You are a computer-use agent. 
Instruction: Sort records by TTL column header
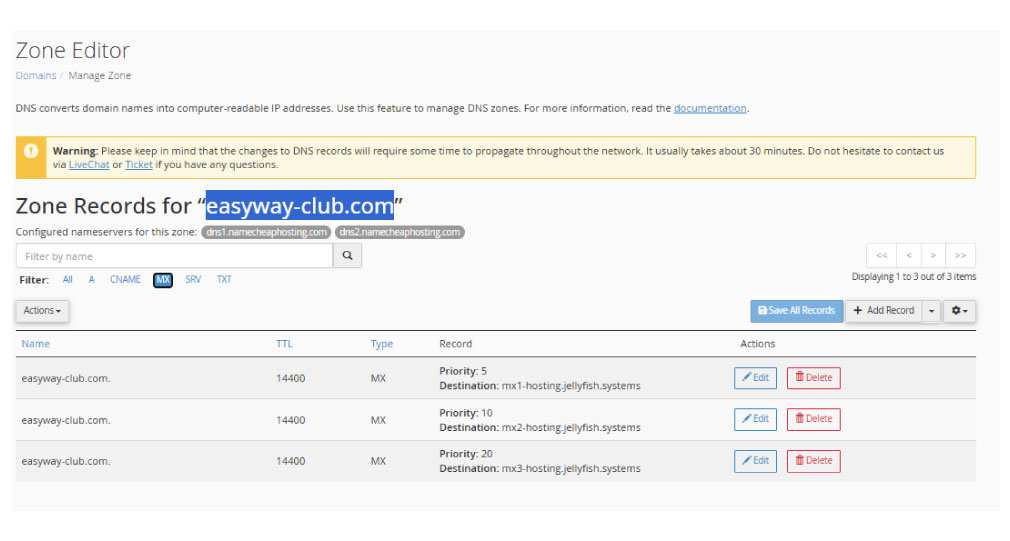tap(284, 344)
